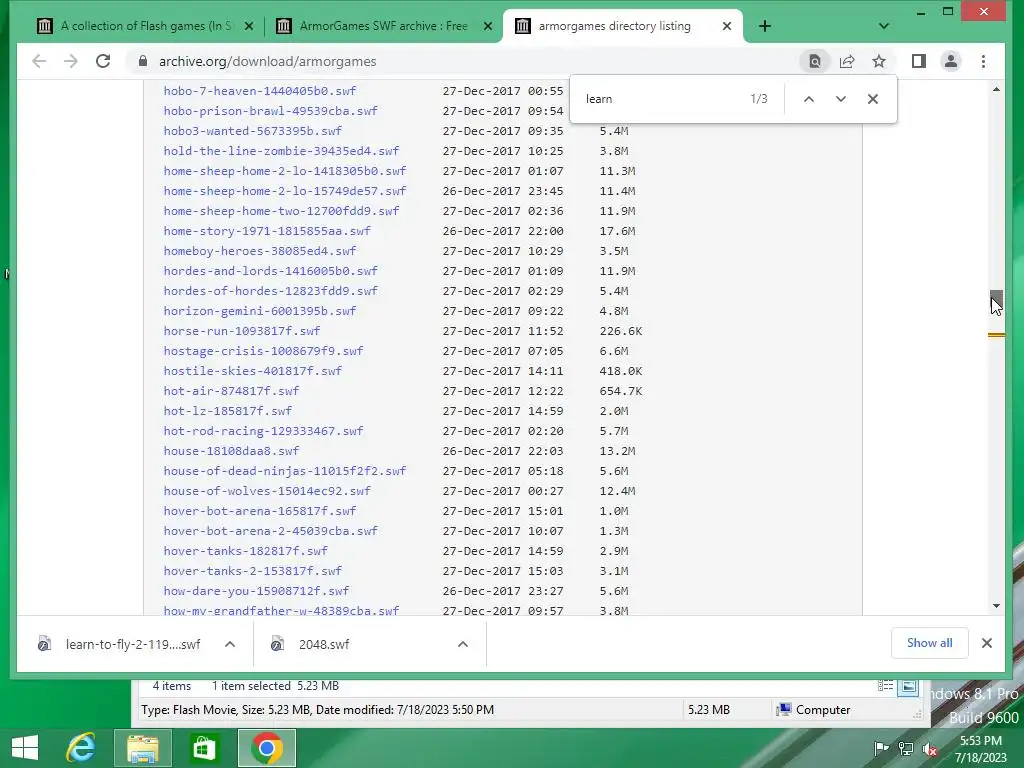Close the armorgames directory listing tab
Image resolution: width=1024 pixels, height=768 pixels.
pos(727,26)
